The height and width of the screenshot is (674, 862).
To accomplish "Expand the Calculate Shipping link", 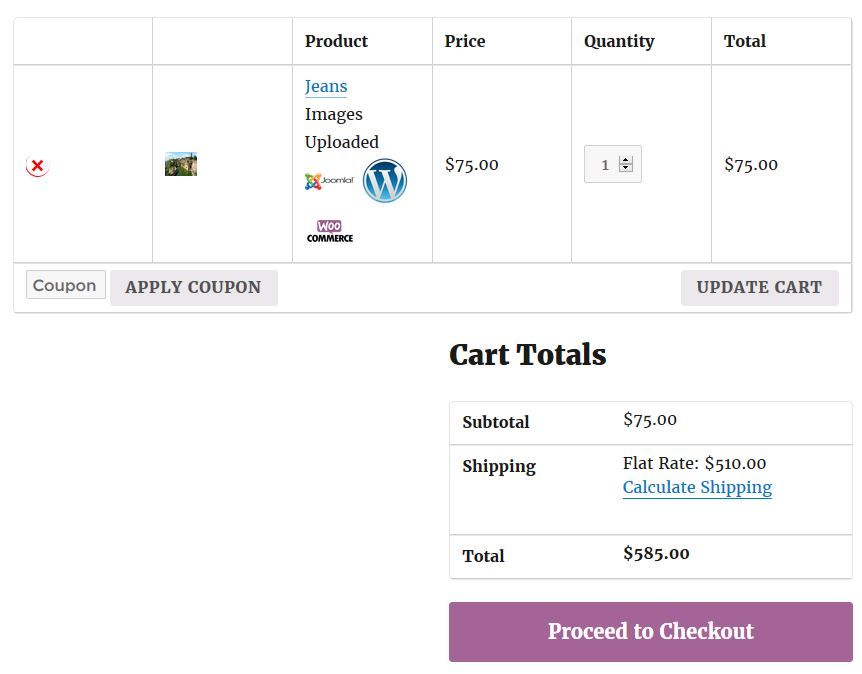I will pyautogui.click(x=697, y=487).
